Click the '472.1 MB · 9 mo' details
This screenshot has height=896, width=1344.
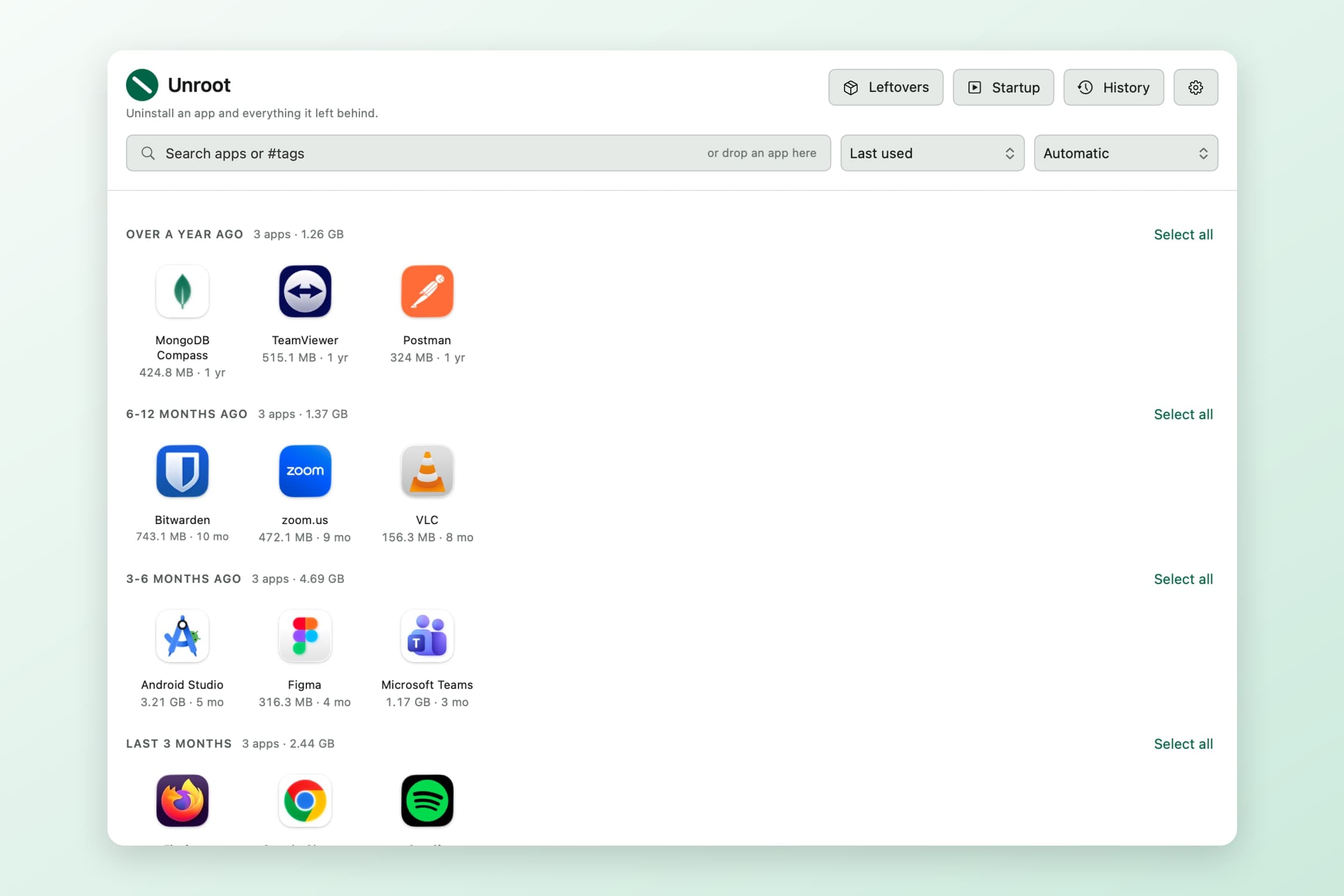tap(305, 538)
